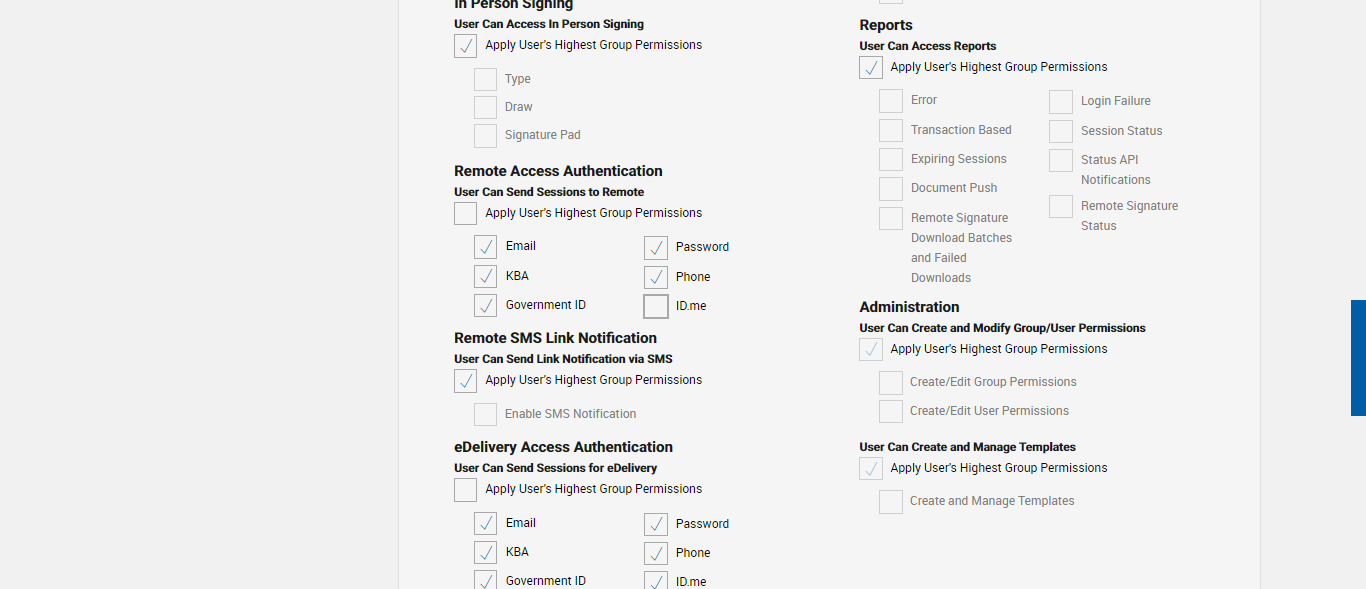
Task: Uncheck Password under Remote Access Authentication
Action: [656, 248]
